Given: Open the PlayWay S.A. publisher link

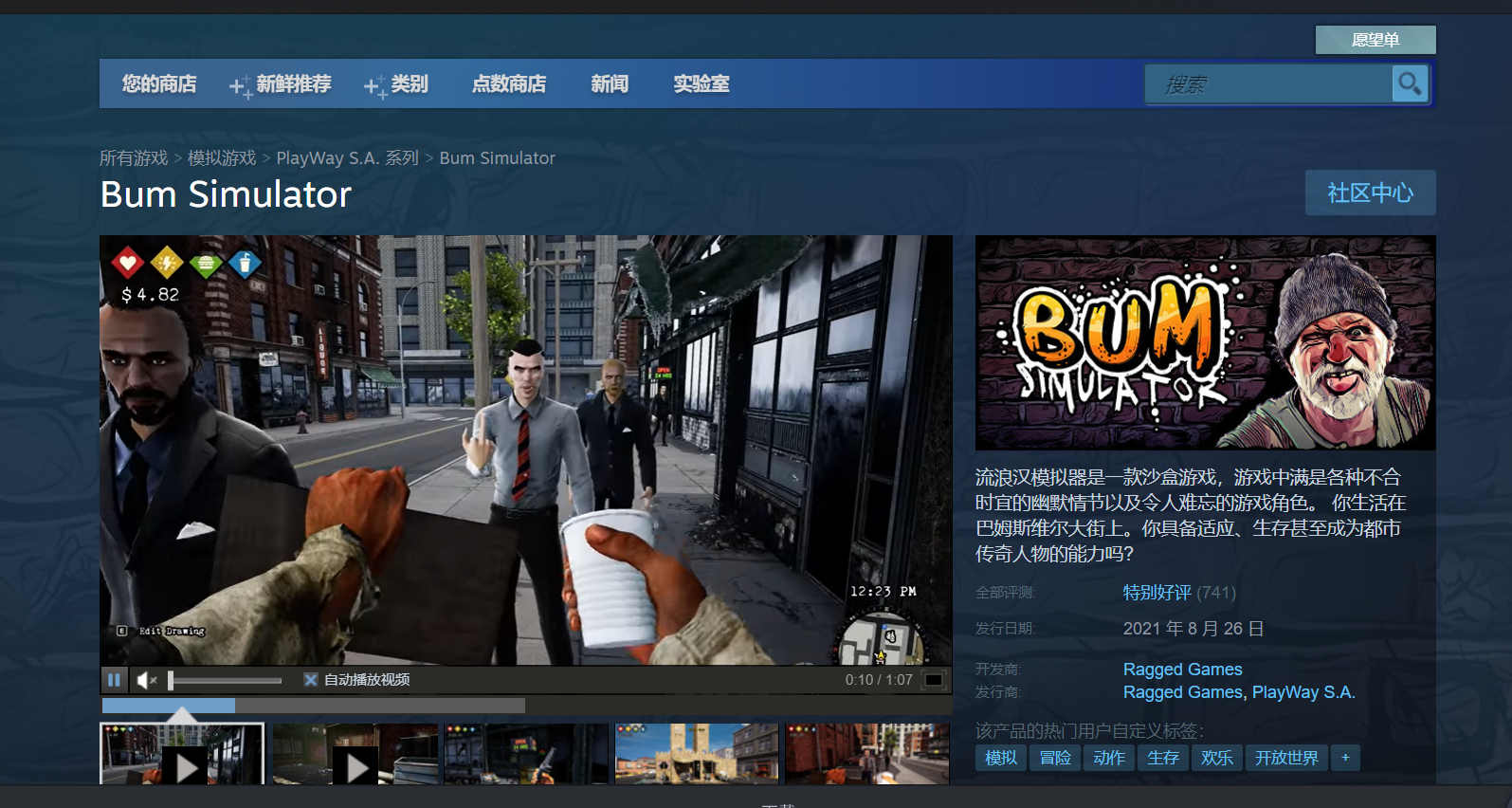Looking at the screenshot, I should point(1303,692).
